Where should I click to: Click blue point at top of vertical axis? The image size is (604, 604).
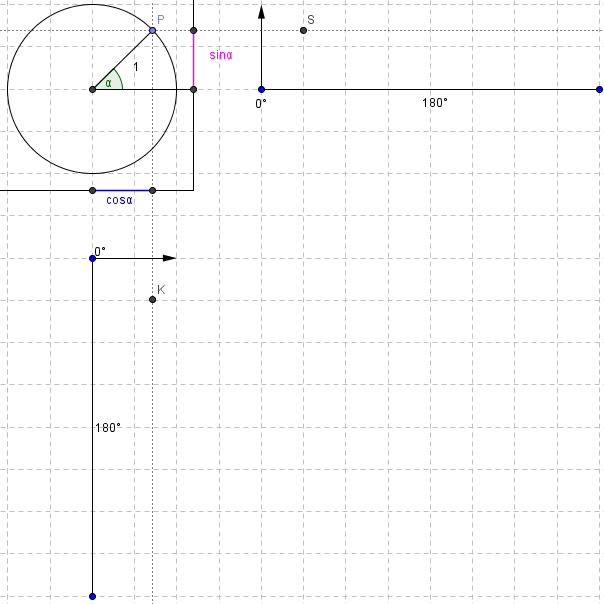coord(92,258)
